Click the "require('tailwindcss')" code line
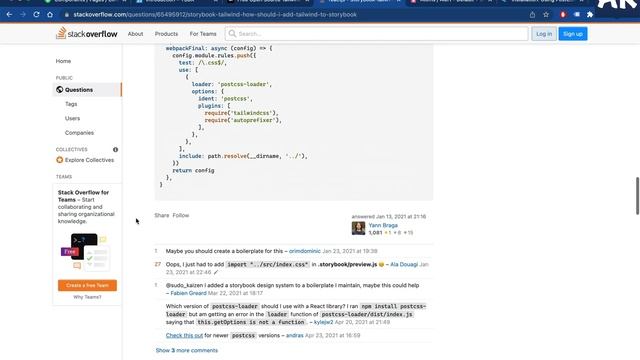 pyautogui.click(x=241, y=113)
